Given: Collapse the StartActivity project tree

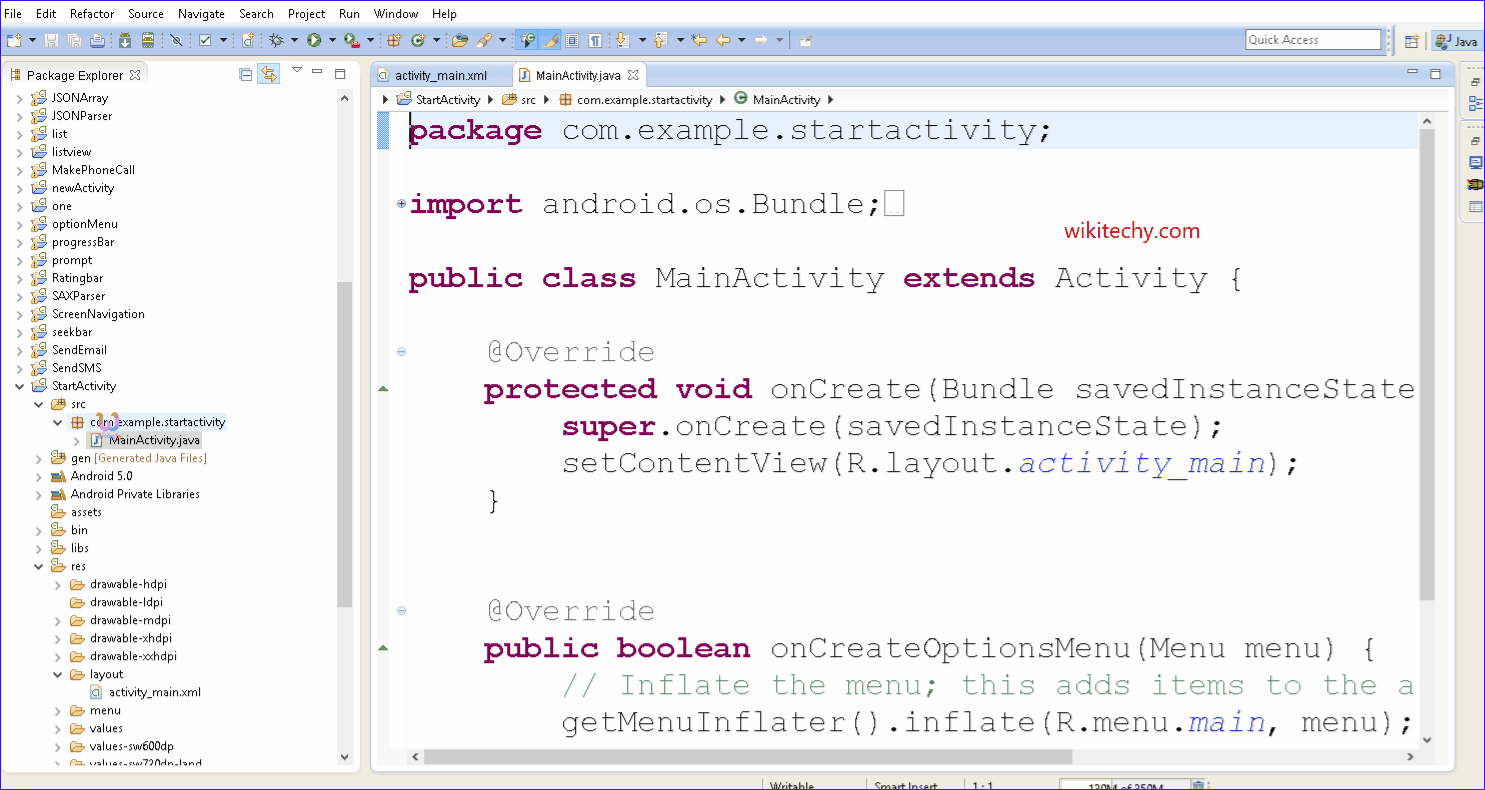Looking at the screenshot, I should click(20, 385).
